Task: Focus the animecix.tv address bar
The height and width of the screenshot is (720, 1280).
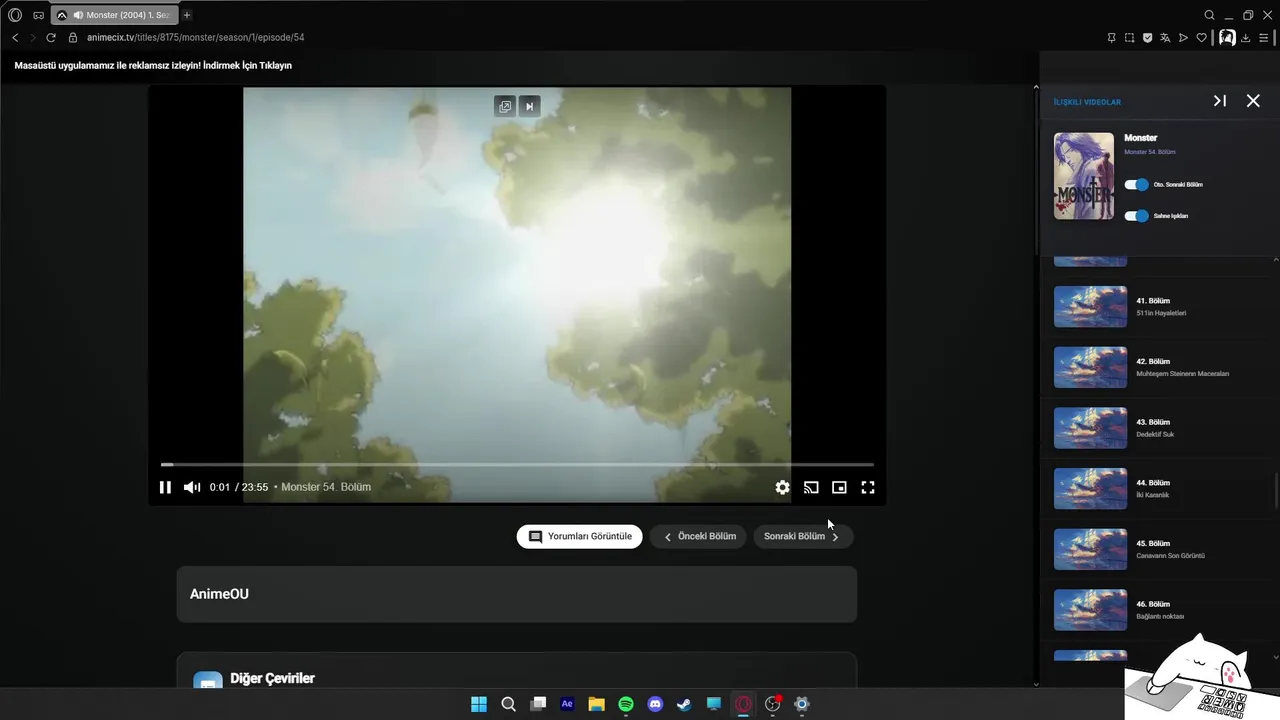Action: click(195, 37)
